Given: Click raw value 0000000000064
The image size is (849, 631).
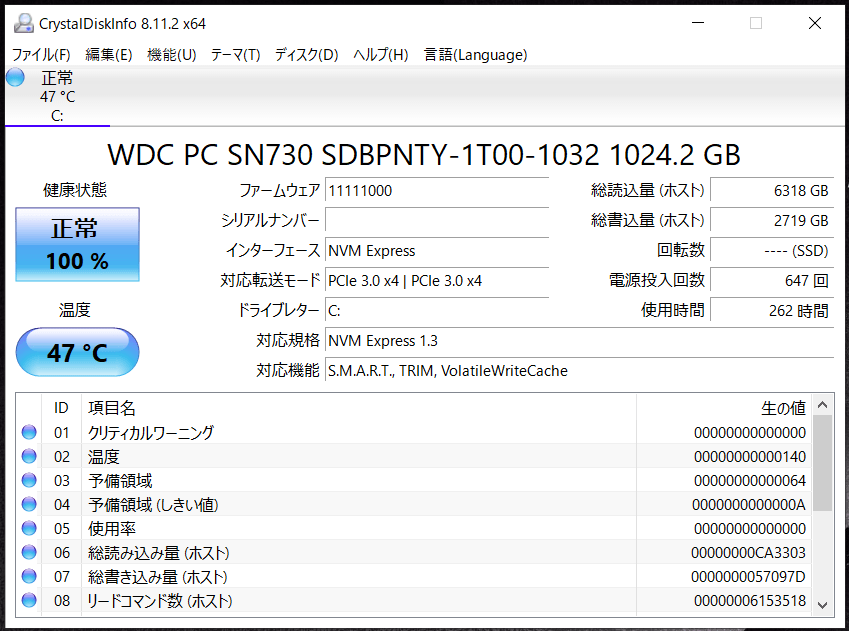Looking at the screenshot, I should point(750,480).
